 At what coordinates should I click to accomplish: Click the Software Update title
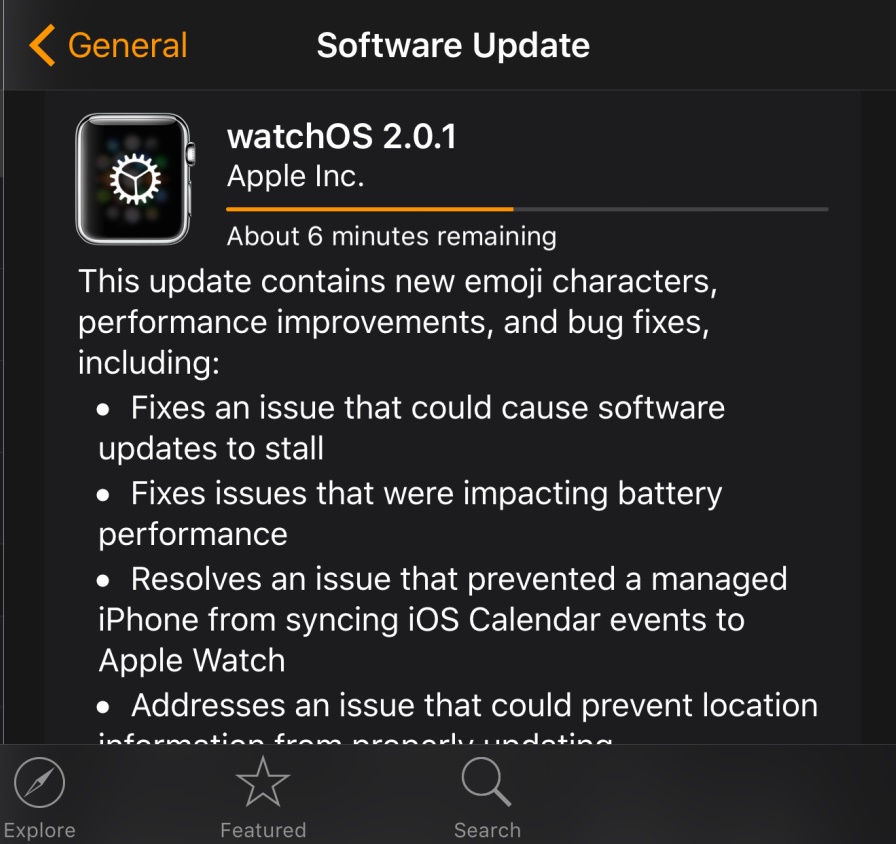[x=453, y=45]
